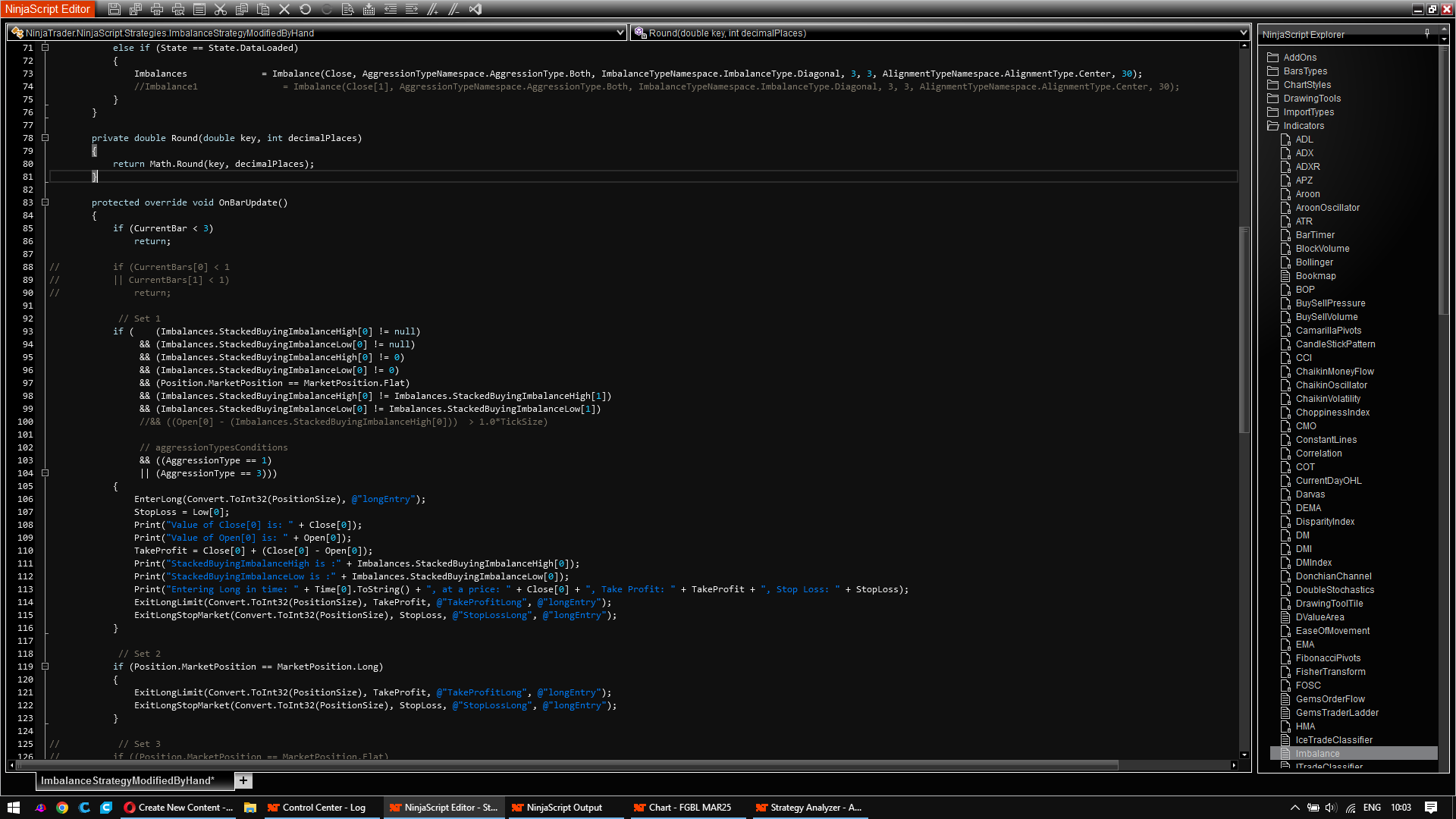Click the Comment selection icon
Image resolution: width=1456 pixels, height=819 pixels.
pos(433,9)
